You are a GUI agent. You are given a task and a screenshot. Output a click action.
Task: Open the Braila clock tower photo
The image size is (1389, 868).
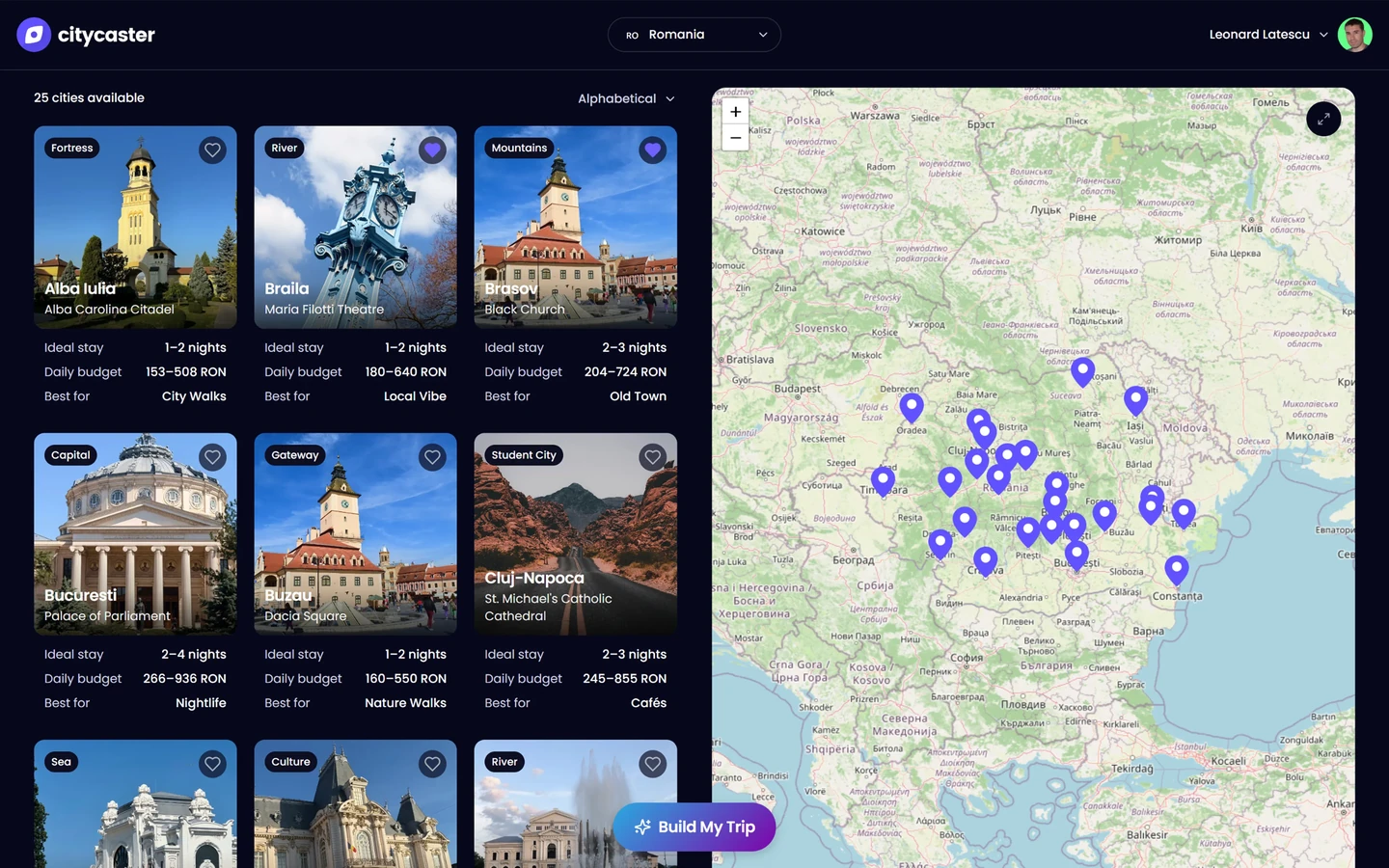(355, 228)
